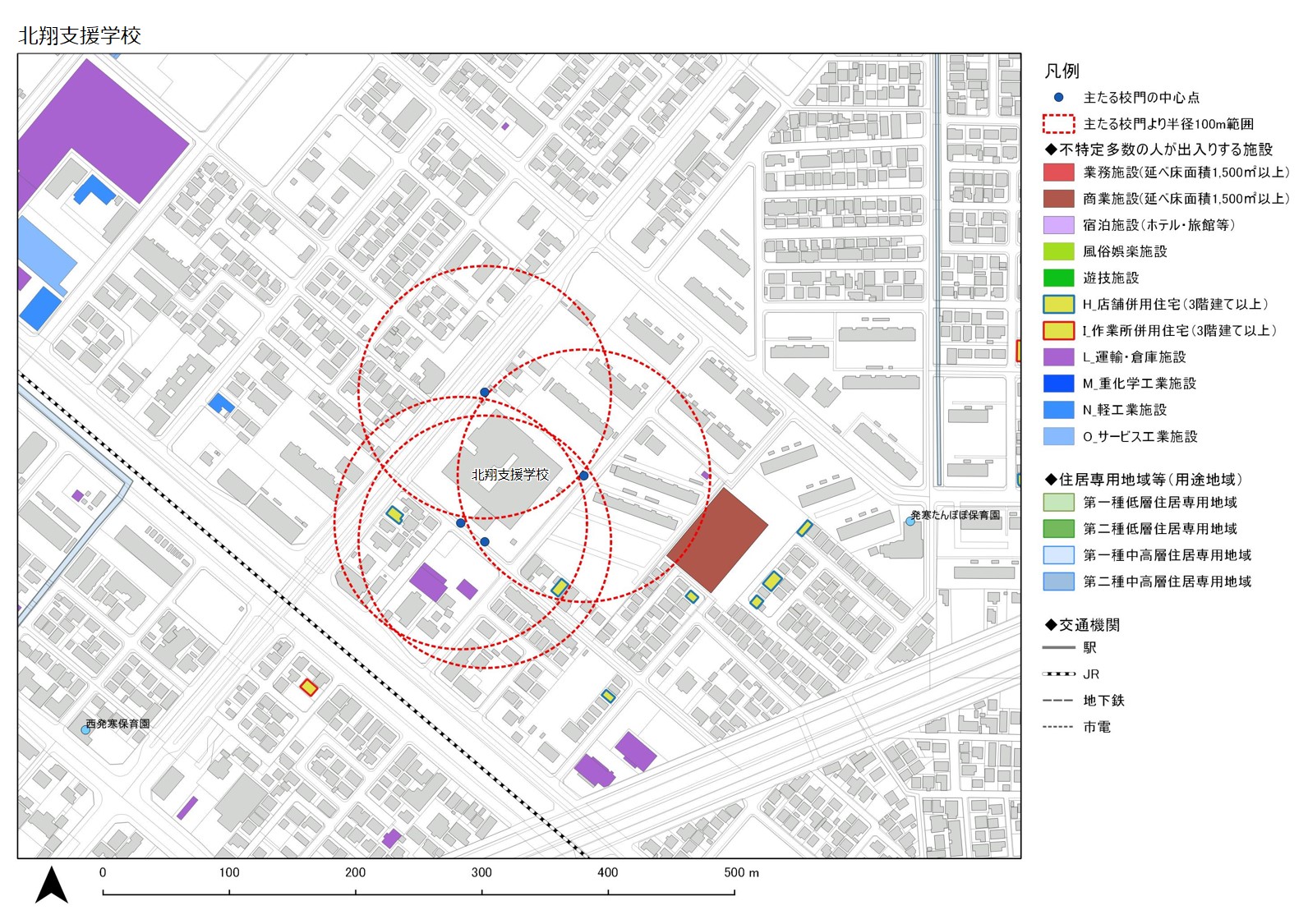The width and height of the screenshot is (1308, 924).
Task: Click the 地下鉄 dashed line symbol
Action: click(1058, 701)
